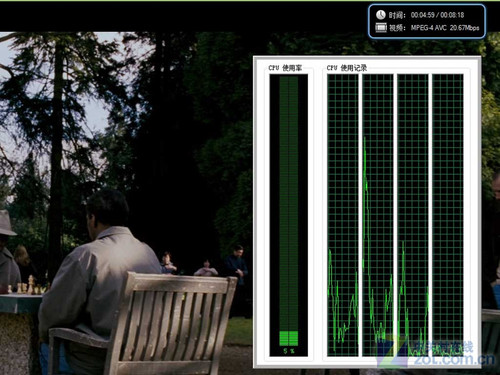Screen dimensions: 500x375
Task: Click the 5 % CPU usage readout
Action: click(289, 351)
